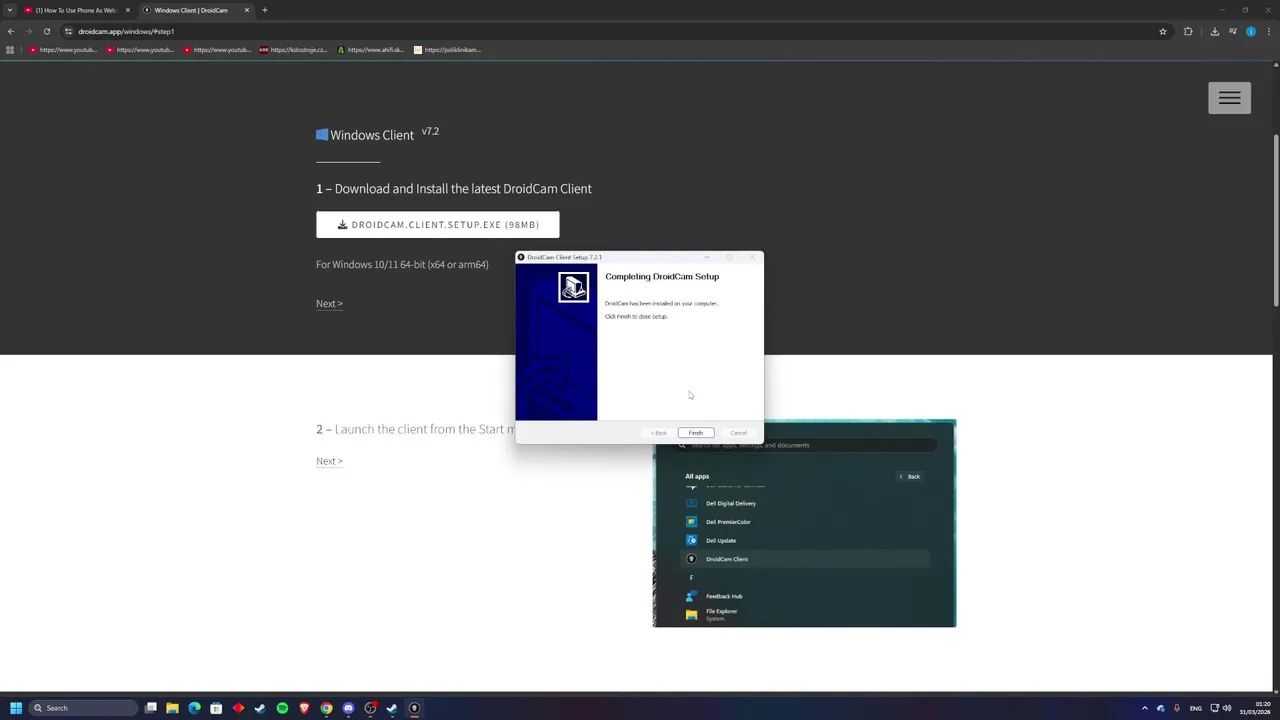Open the apps grid in bookmarks bar
This screenshot has width=1280, height=720.
coord(10,50)
